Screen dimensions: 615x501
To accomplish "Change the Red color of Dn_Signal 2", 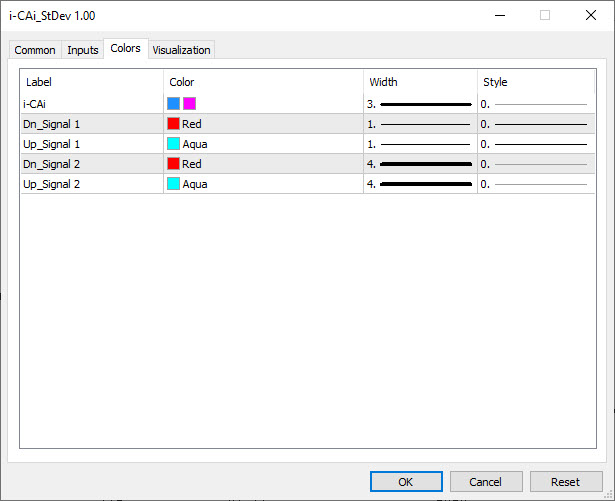I will click(173, 164).
